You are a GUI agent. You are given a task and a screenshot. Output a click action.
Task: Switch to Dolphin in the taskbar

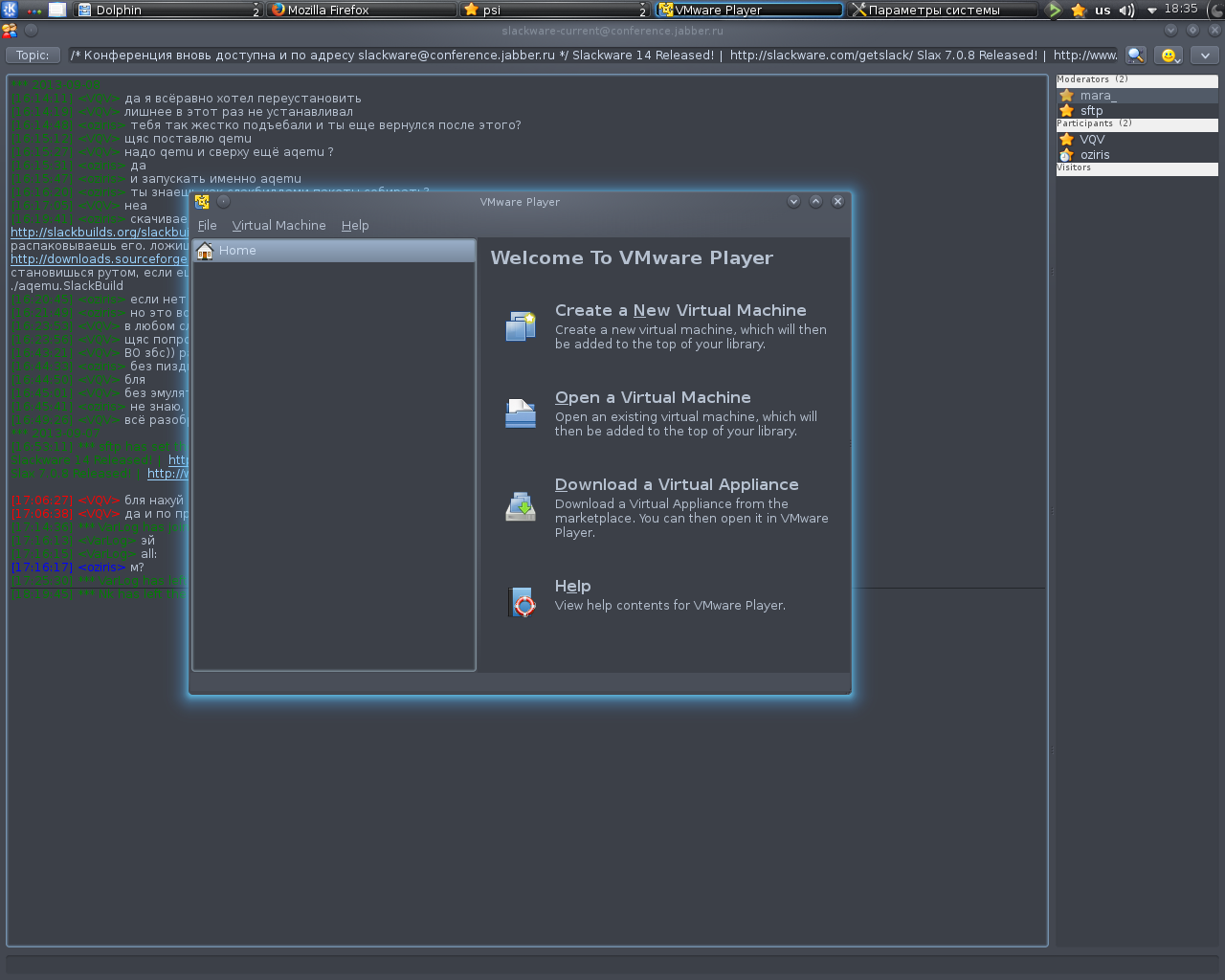[167, 10]
